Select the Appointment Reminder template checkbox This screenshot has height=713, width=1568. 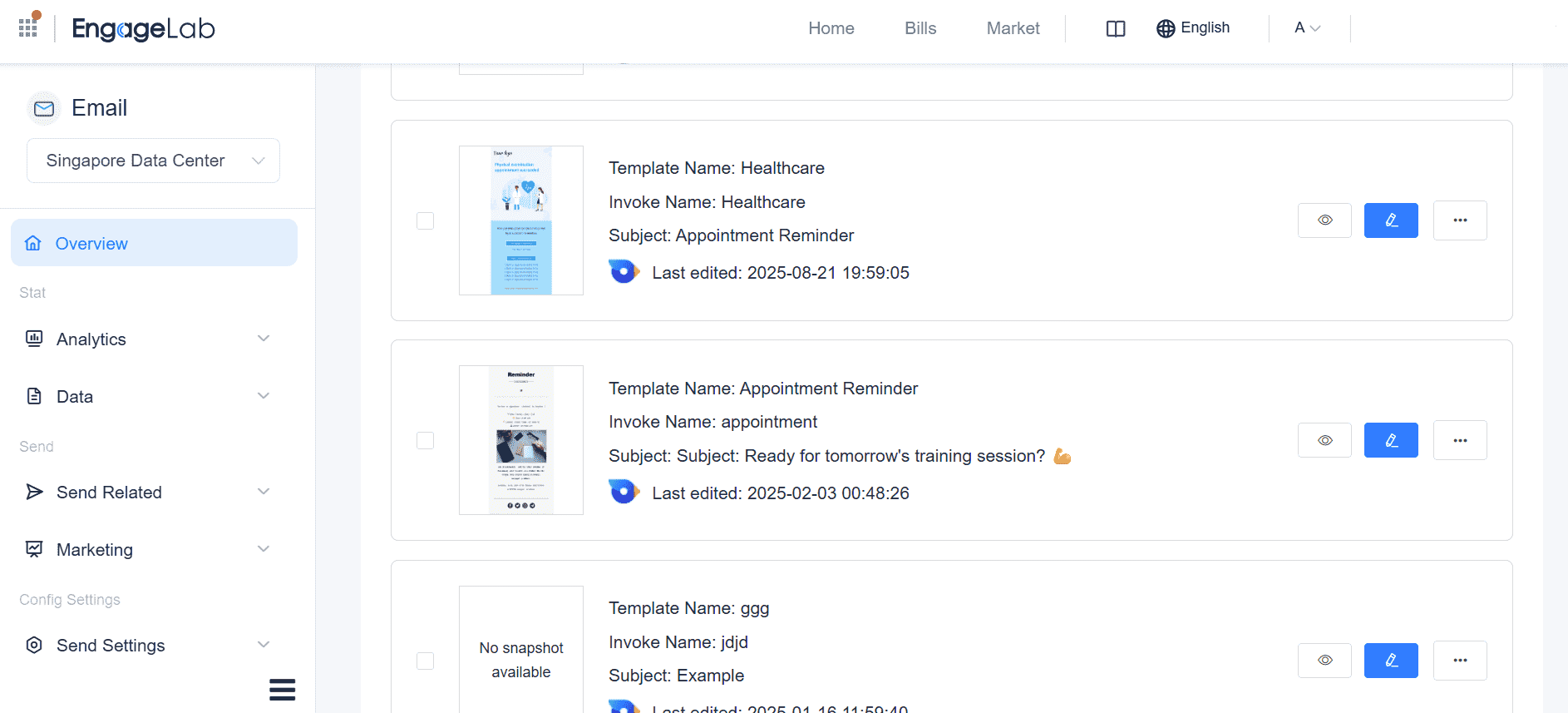point(425,440)
